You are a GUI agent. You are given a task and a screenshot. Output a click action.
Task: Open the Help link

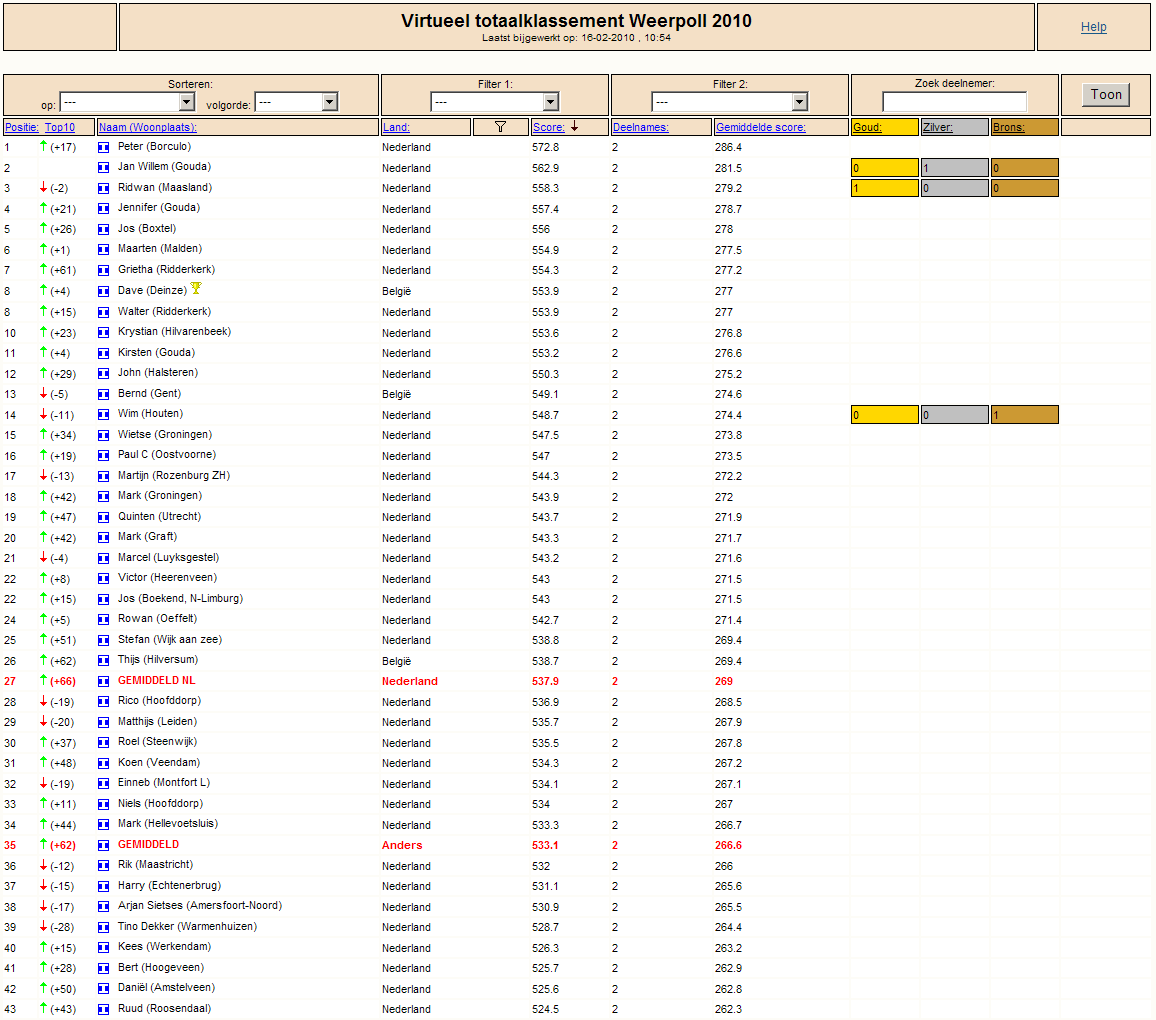(1093, 27)
